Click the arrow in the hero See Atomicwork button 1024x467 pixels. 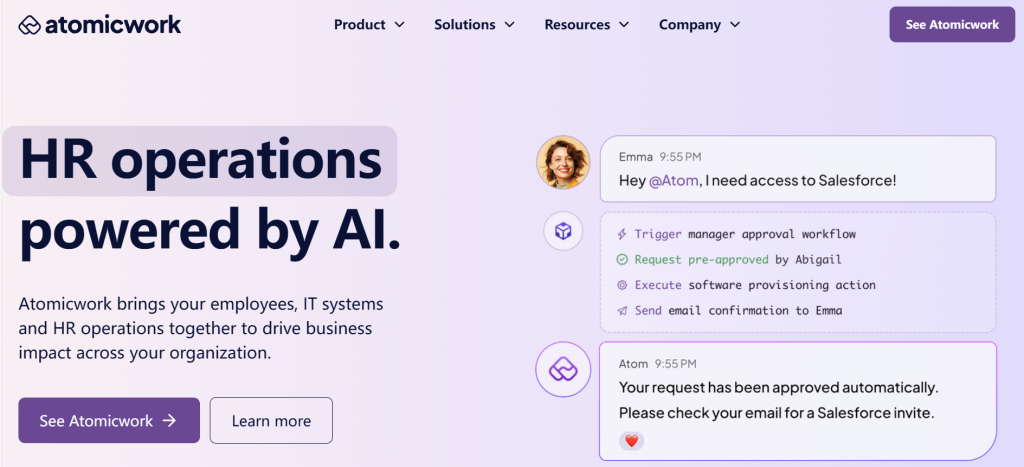[169, 421]
